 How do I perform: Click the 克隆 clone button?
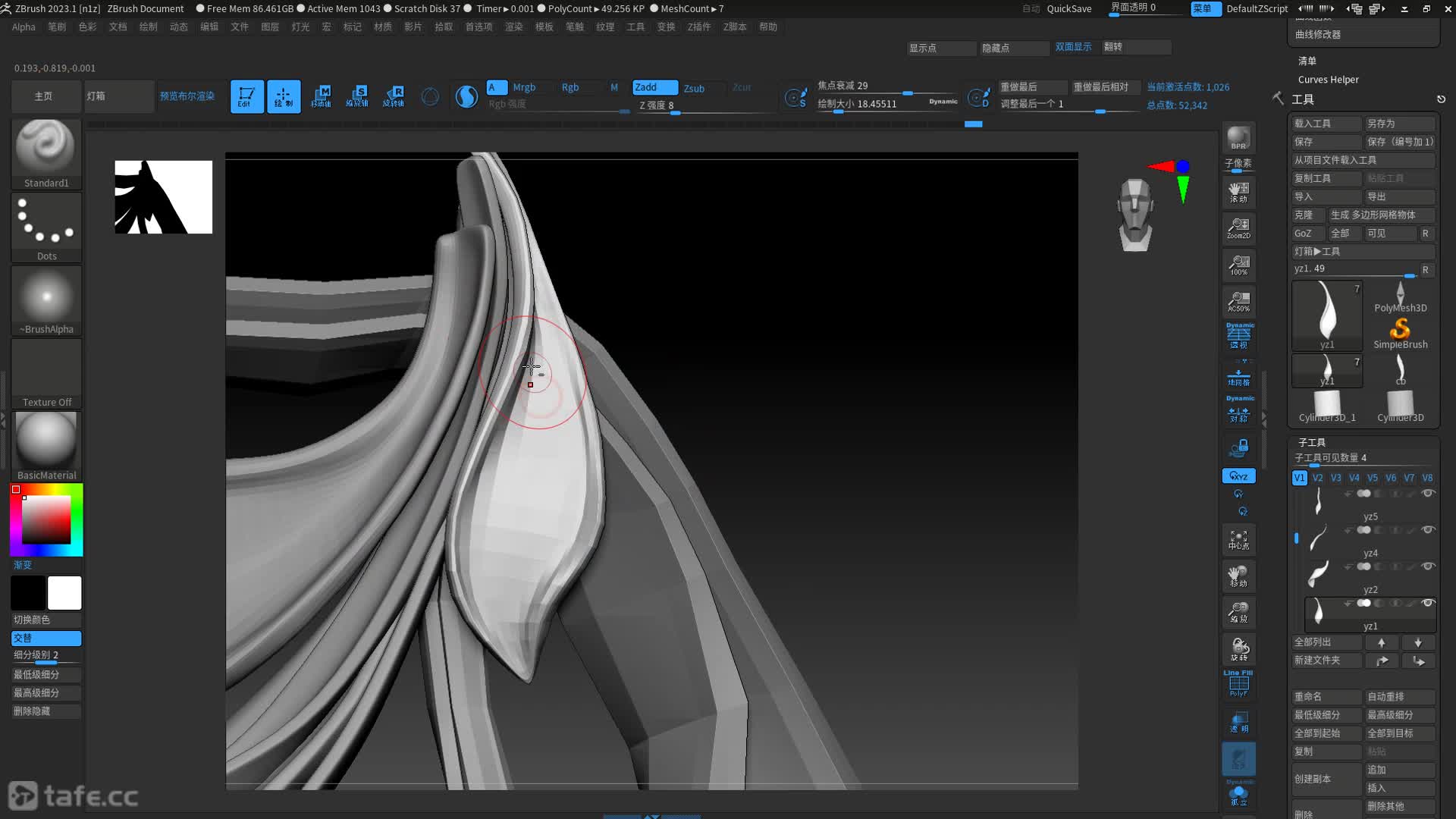click(1308, 215)
